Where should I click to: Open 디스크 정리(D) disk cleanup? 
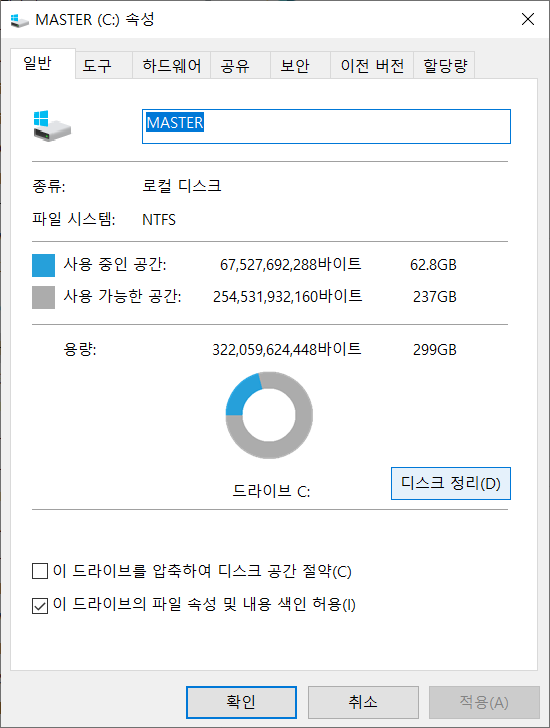click(x=451, y=483)
